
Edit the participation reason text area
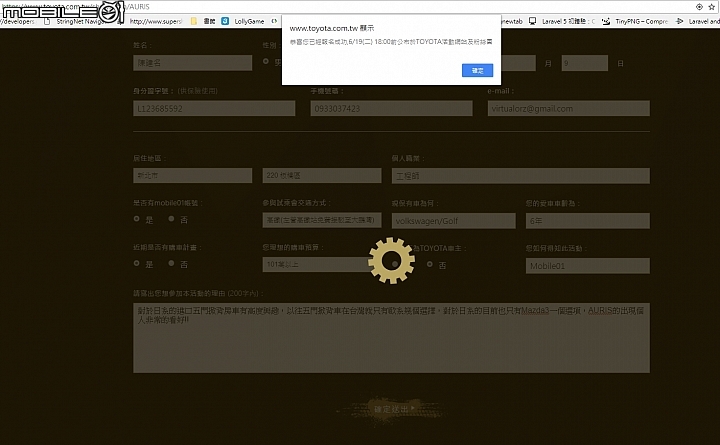point(391,338)
